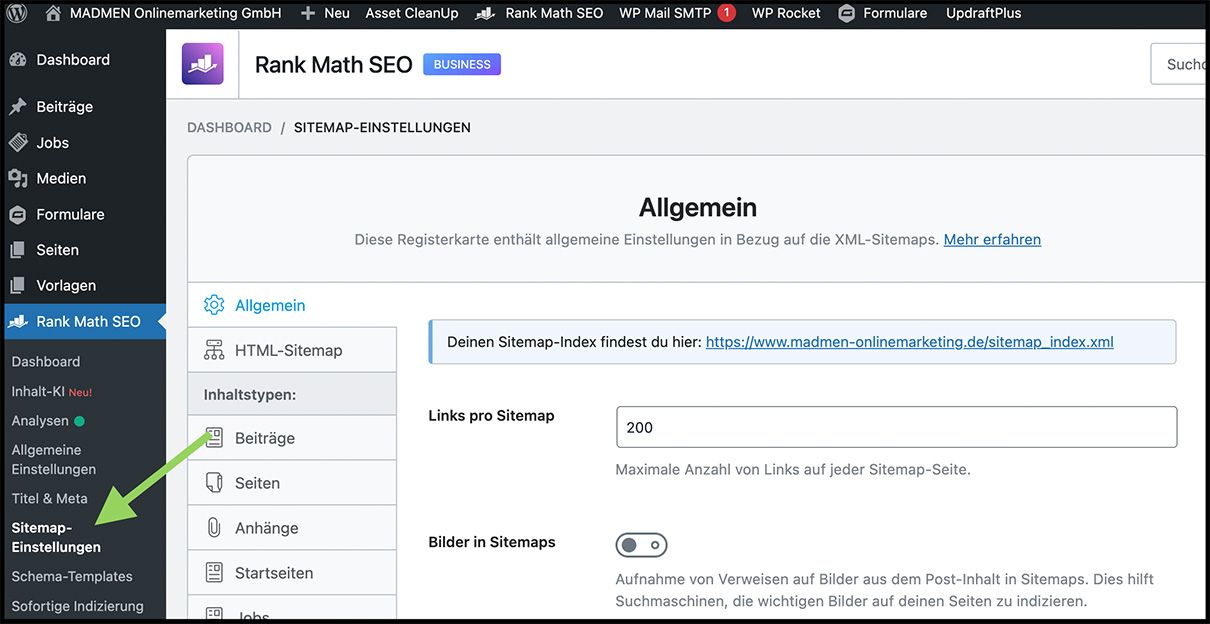Click the home icon beside MADMEN Onlinemarketing
This screenshot has width=1210, height=624.
[x=53, y=13]
